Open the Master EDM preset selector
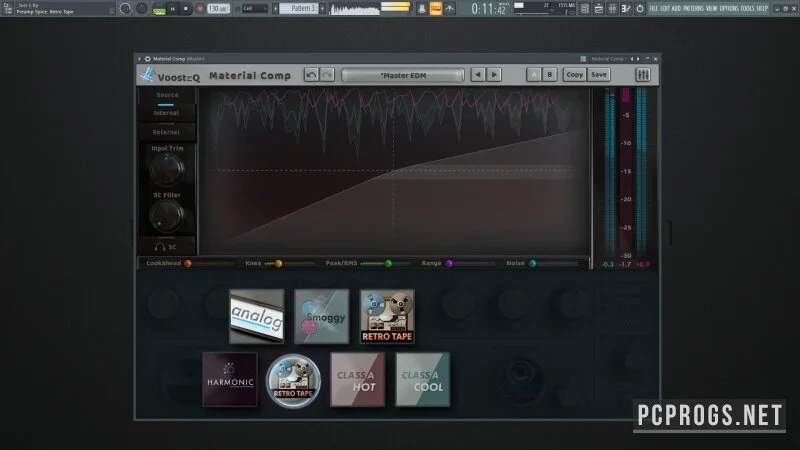The image size is (800, 450). coord(403,75)
